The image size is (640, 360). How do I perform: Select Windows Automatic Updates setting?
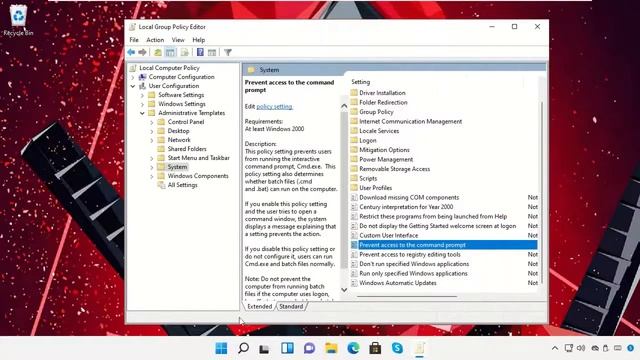[398, 282]
